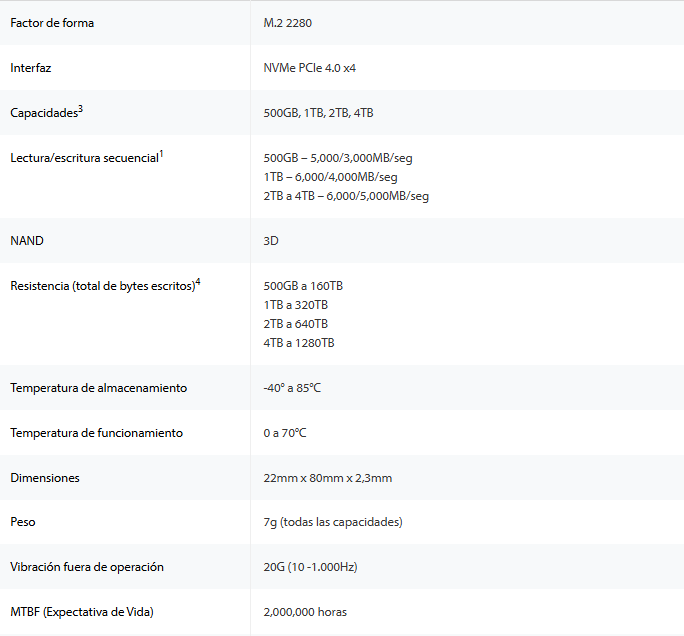Open footnote 4 beside Resistencia label
Image resolution: width=684 pixels, height=636 pixels.
click(x=198, y=282)
